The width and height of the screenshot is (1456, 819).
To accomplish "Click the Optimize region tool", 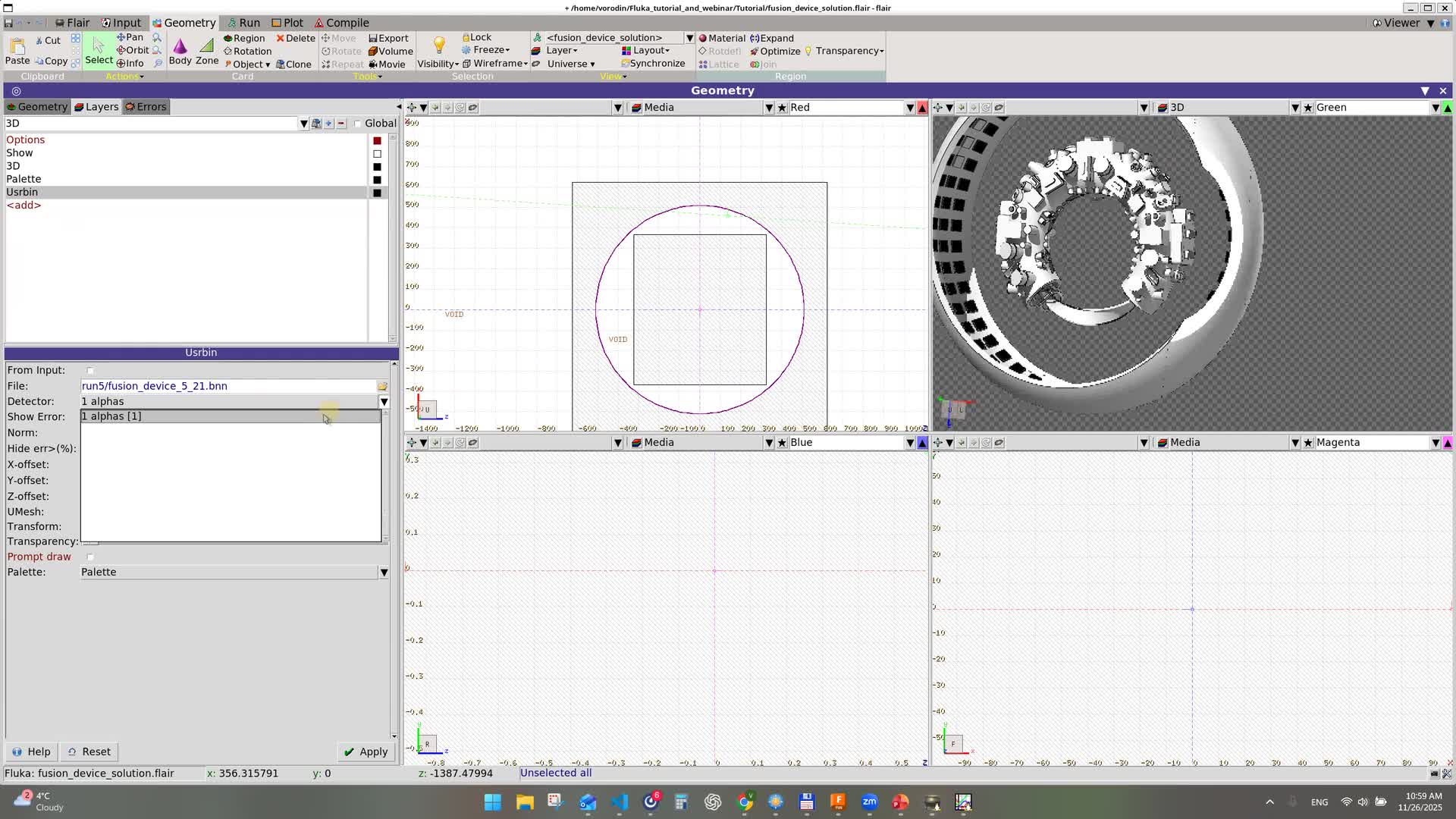I will [x=775, y=51].
